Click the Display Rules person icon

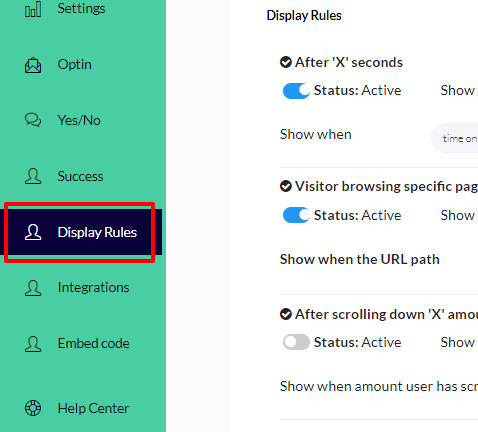(33, 232)
